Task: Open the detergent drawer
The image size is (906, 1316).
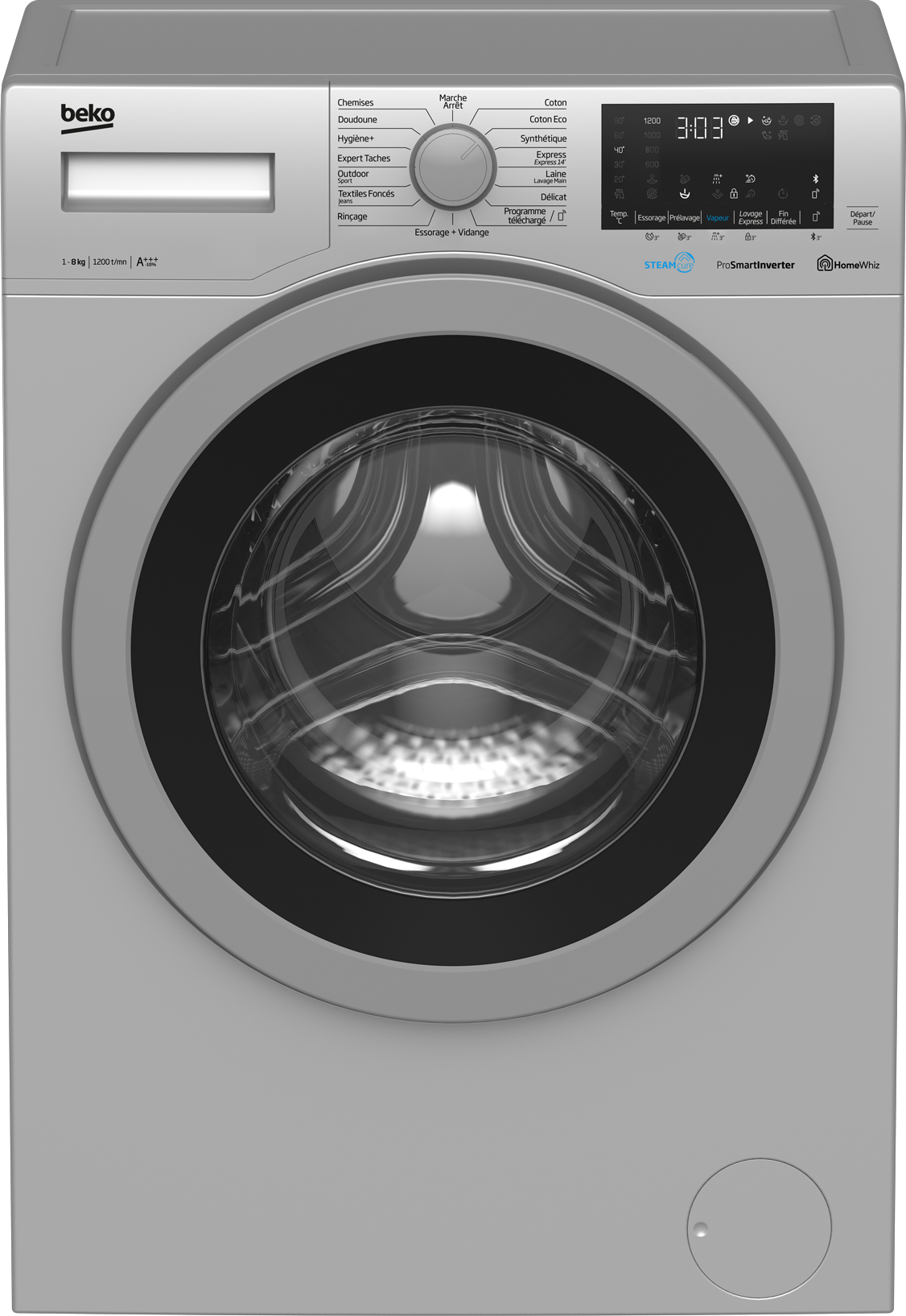Action: point(168,182)
